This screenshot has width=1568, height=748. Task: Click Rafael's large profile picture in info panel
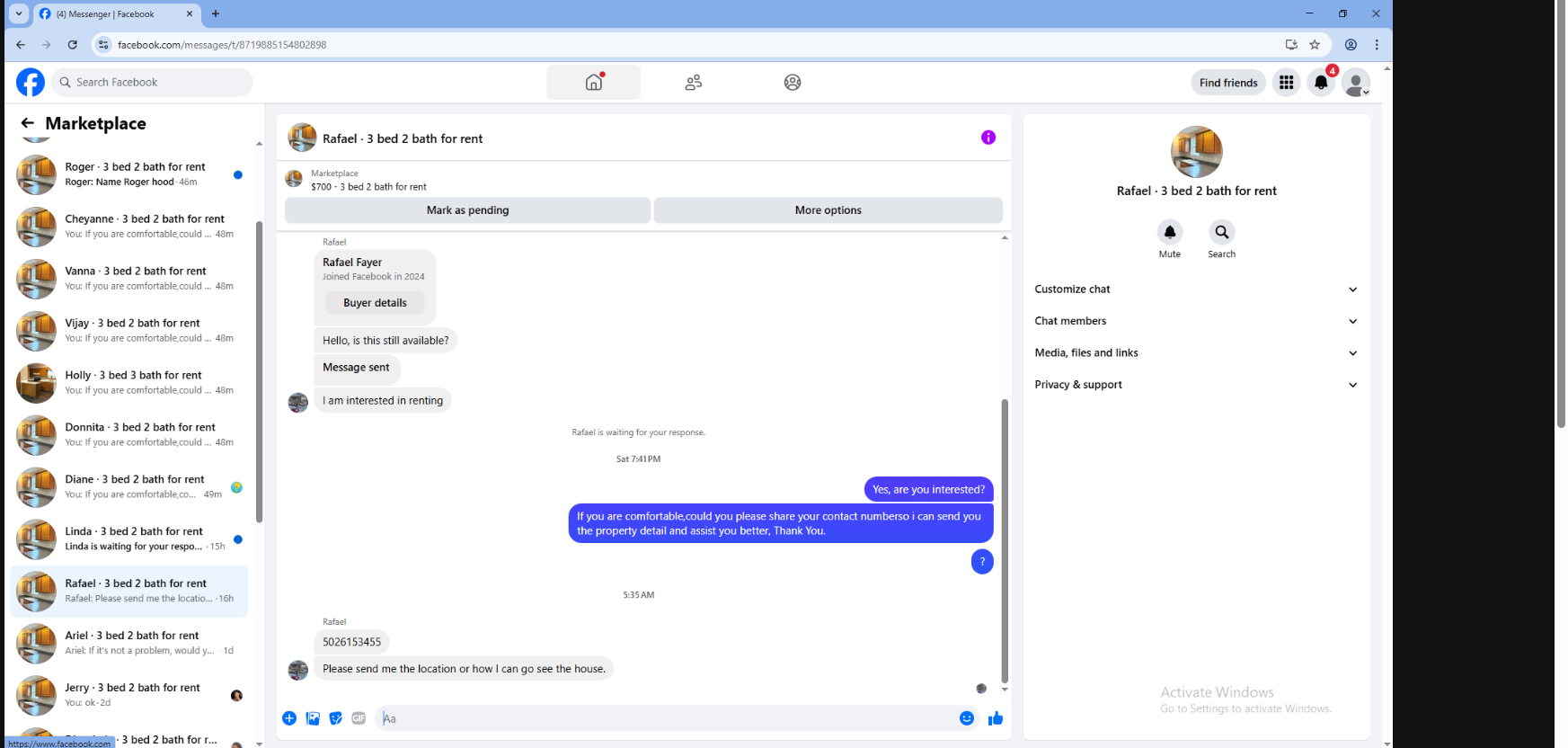[1197, 152]
